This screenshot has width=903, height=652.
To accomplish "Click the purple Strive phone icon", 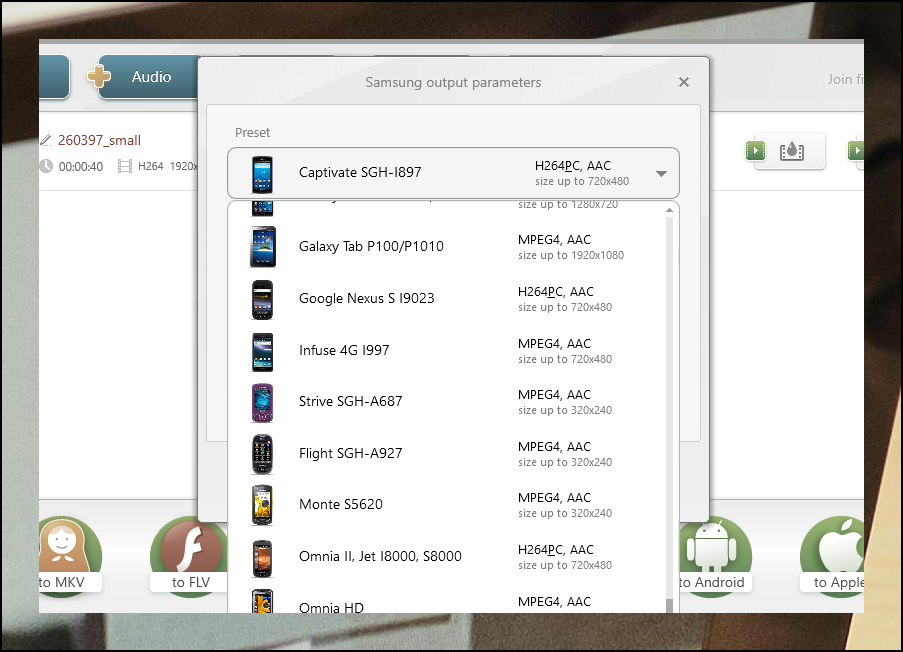I will (262, 403).
